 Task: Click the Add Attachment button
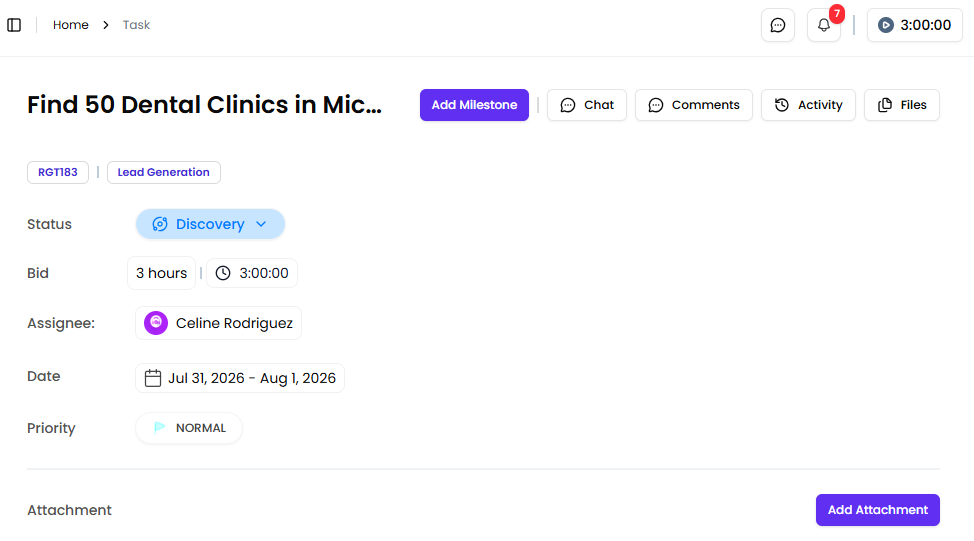(878, 510)
